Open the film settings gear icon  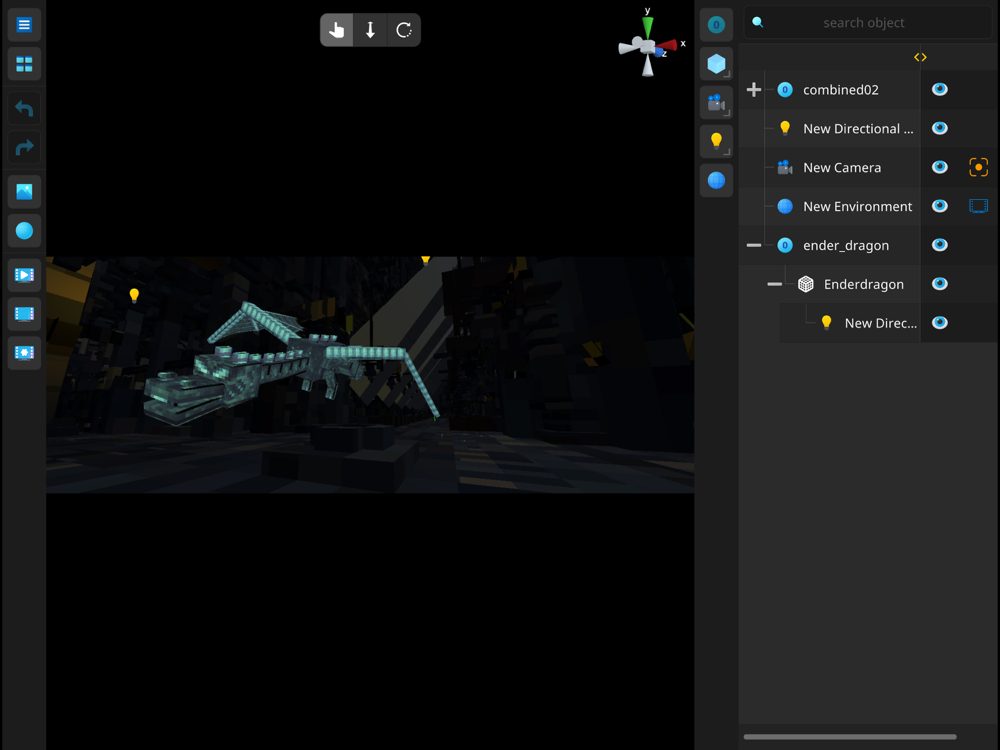click(24, 353)
